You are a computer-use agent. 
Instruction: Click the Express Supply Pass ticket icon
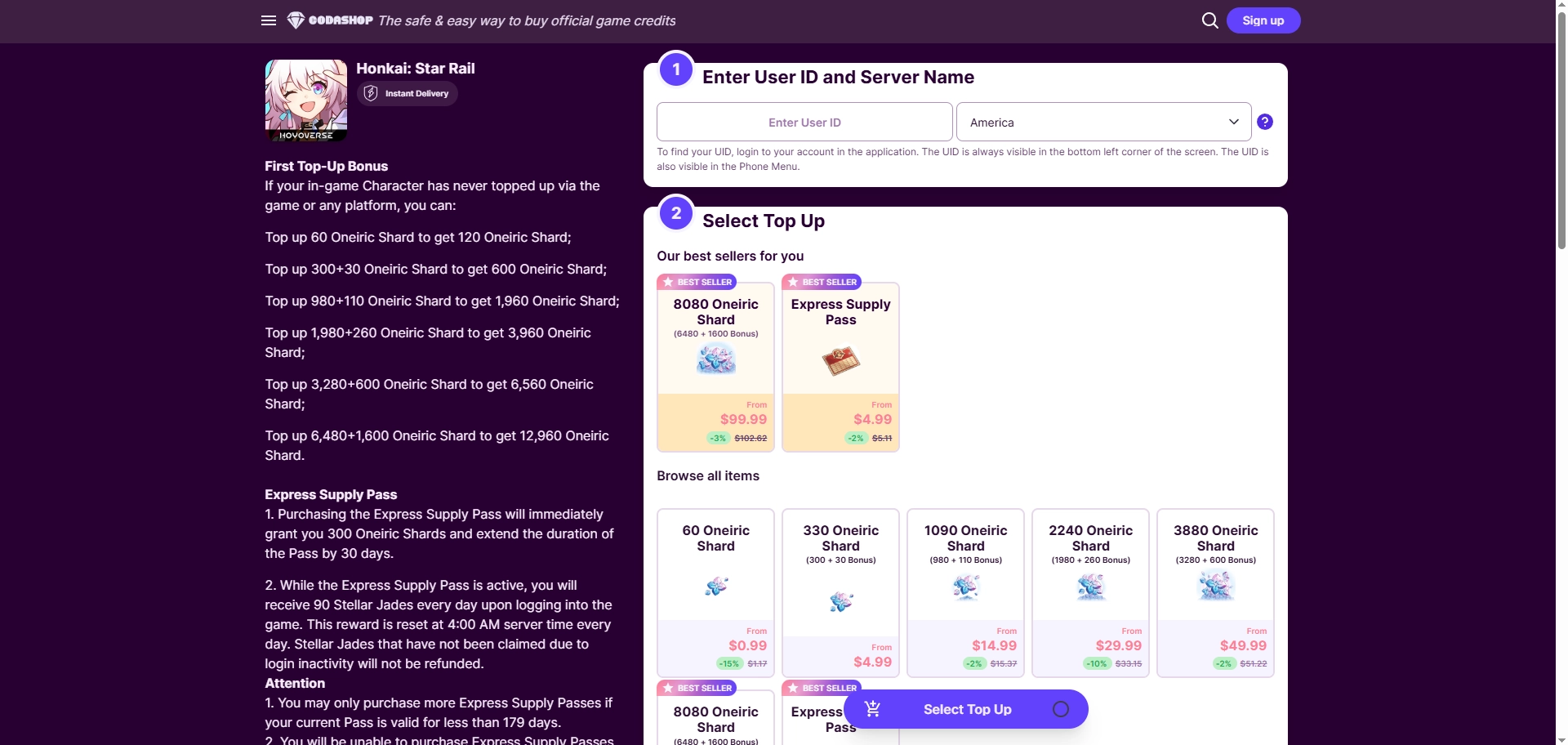840,360
